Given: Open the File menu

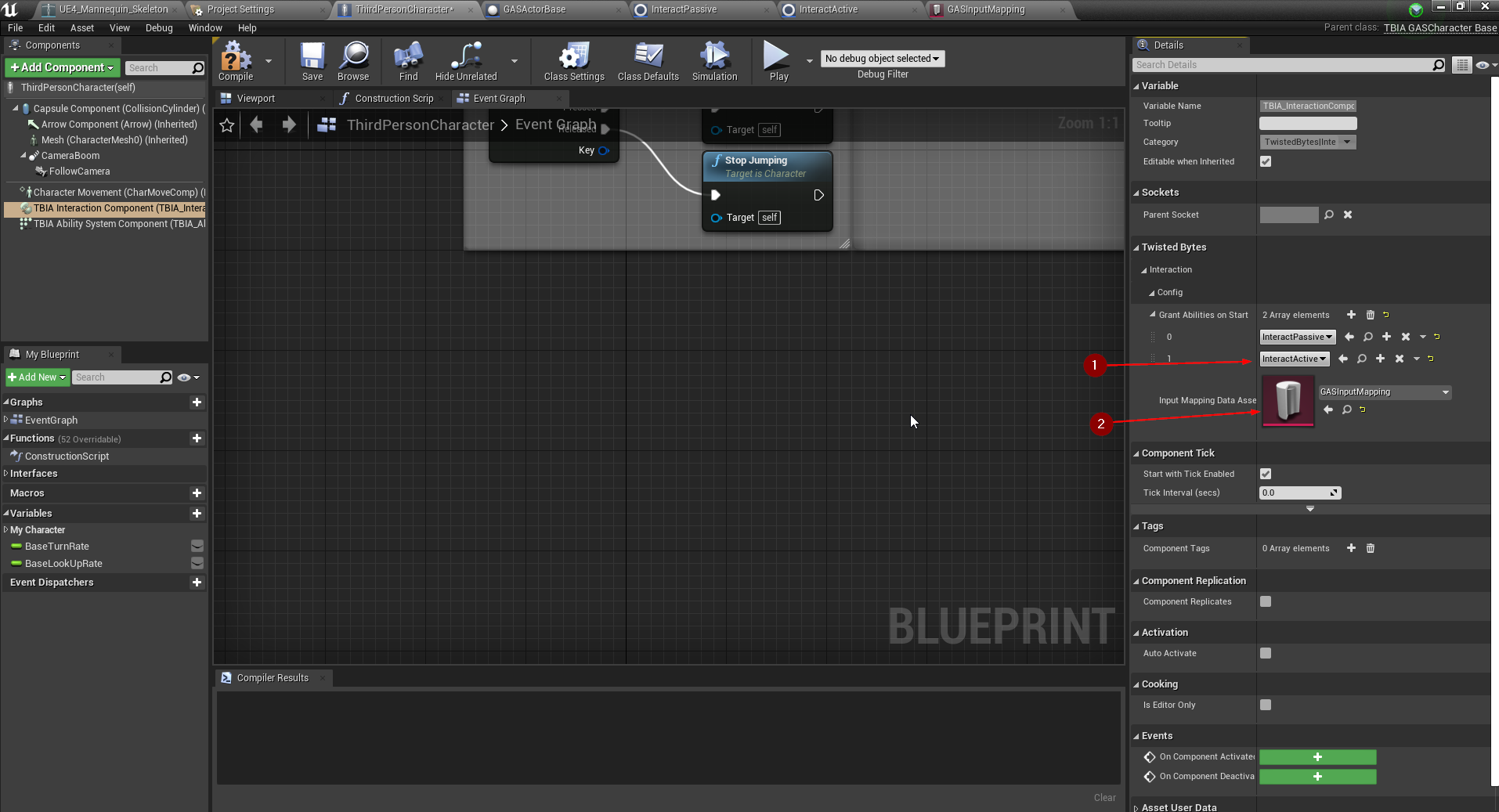Looking at the screenshot, I should tap(15, 28).
